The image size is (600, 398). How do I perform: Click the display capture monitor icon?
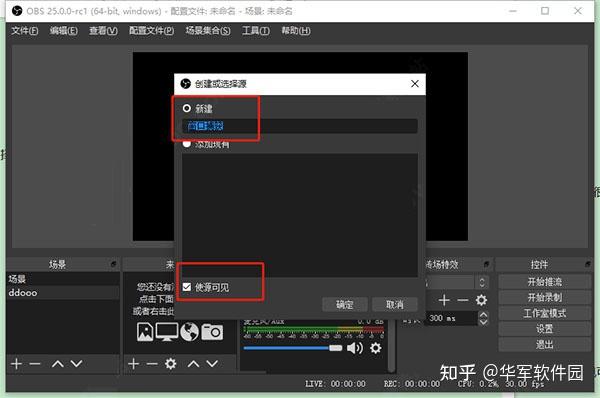pyautogui.click(x=167, y=332)
